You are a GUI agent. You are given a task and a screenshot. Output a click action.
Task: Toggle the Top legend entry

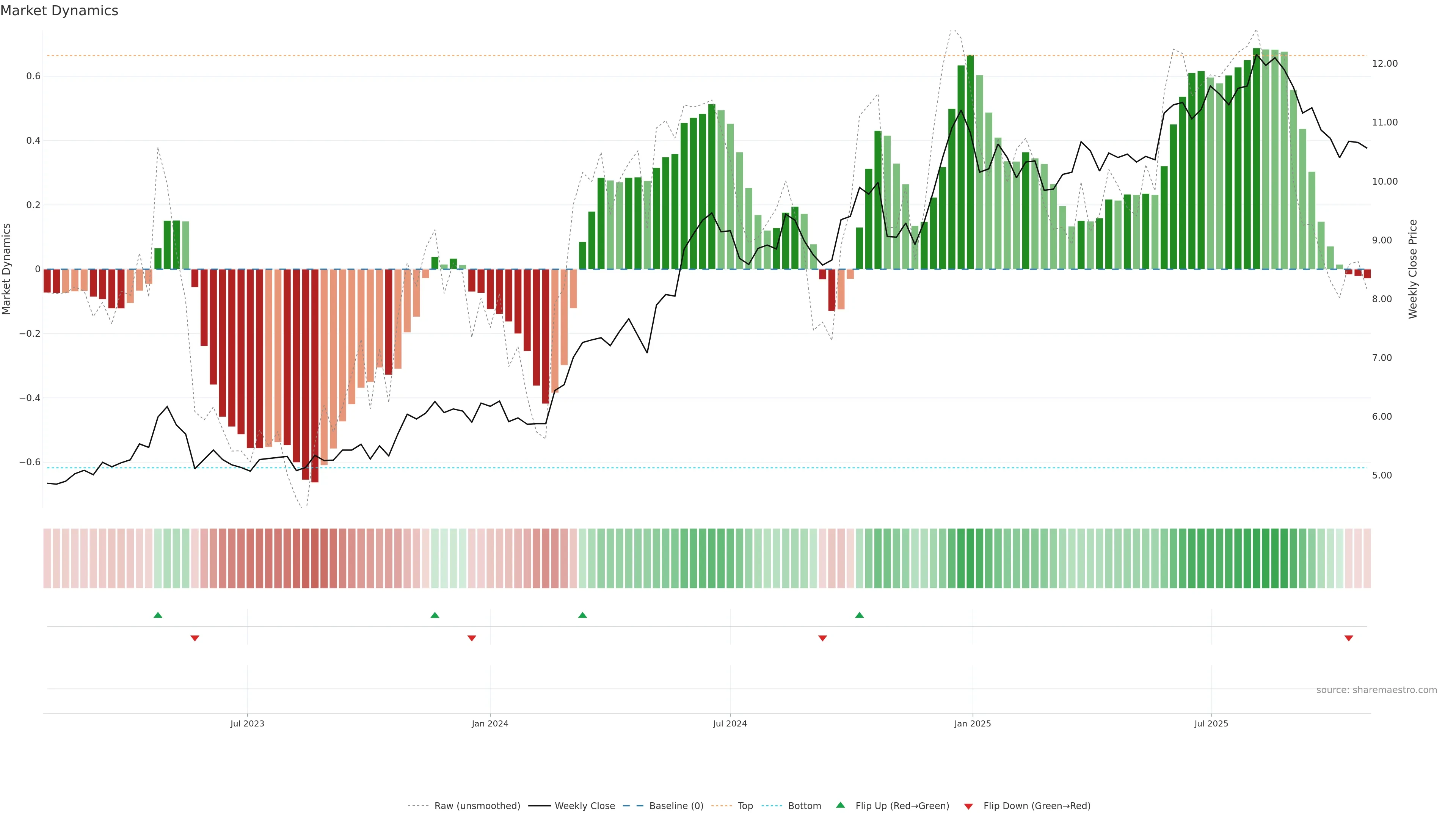tap(745, 806)
